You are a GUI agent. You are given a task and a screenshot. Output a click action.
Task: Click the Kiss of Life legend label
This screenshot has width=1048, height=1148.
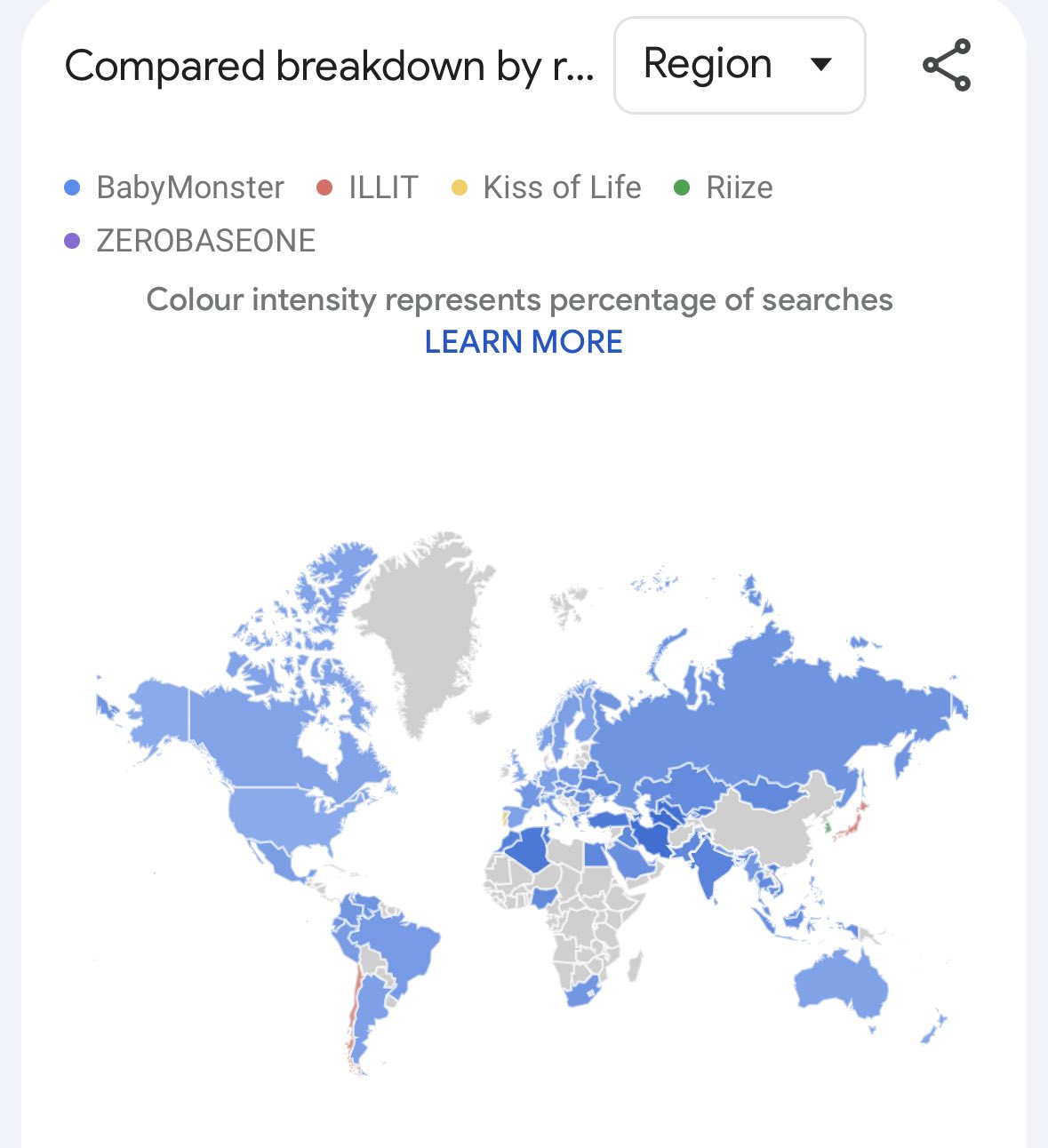pos(562,187)
